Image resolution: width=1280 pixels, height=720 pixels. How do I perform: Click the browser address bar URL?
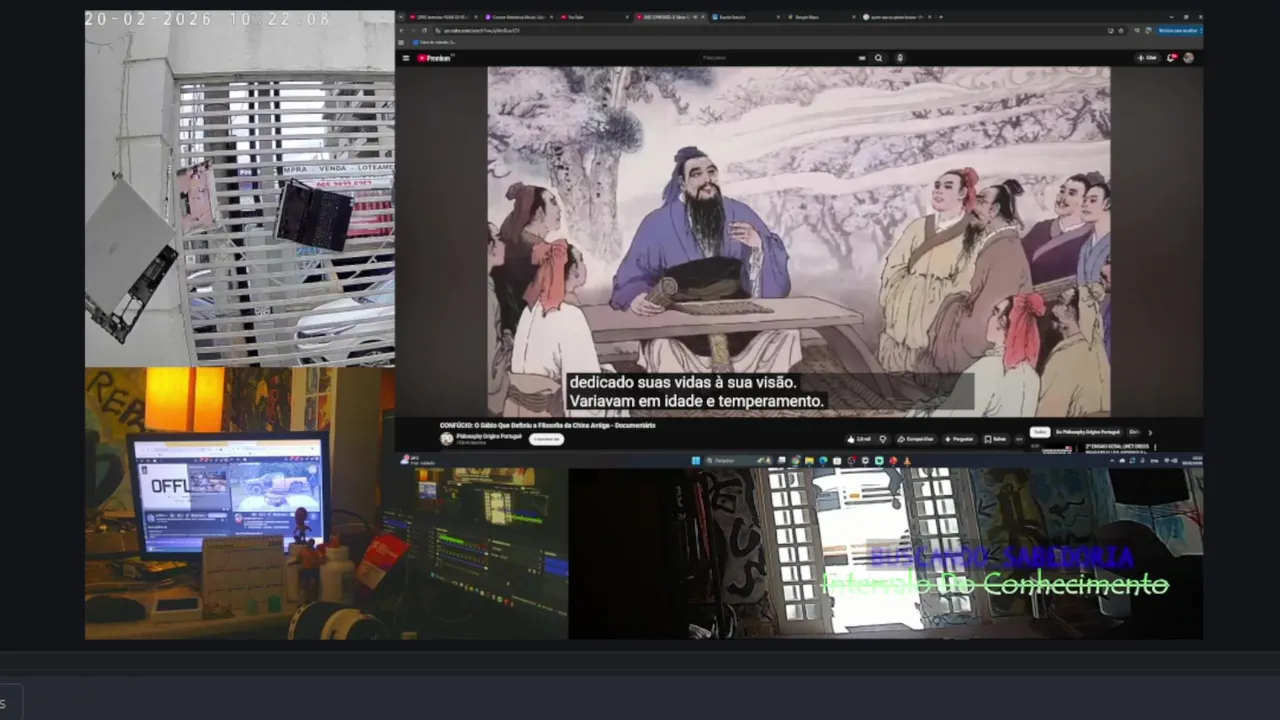pos(480,31)
